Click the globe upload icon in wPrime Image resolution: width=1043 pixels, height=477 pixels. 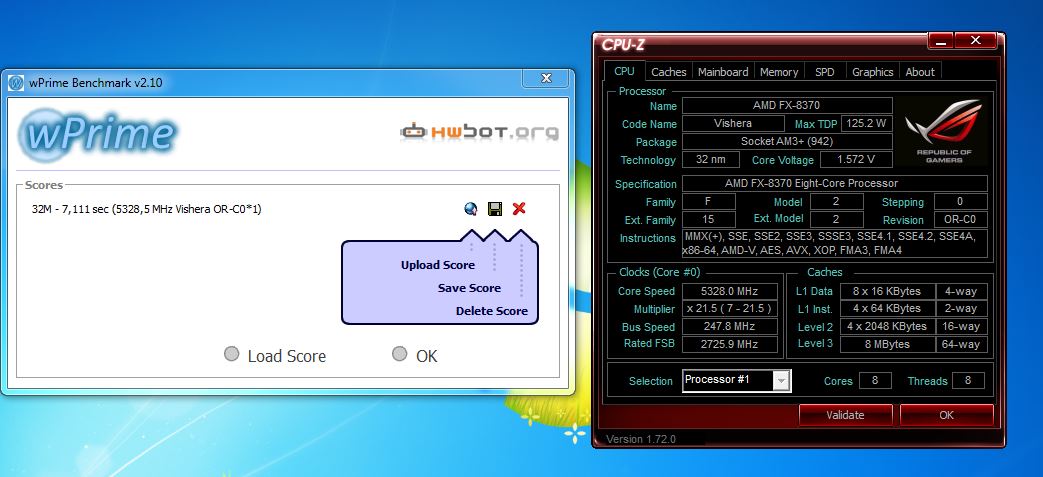pos(470,209)
